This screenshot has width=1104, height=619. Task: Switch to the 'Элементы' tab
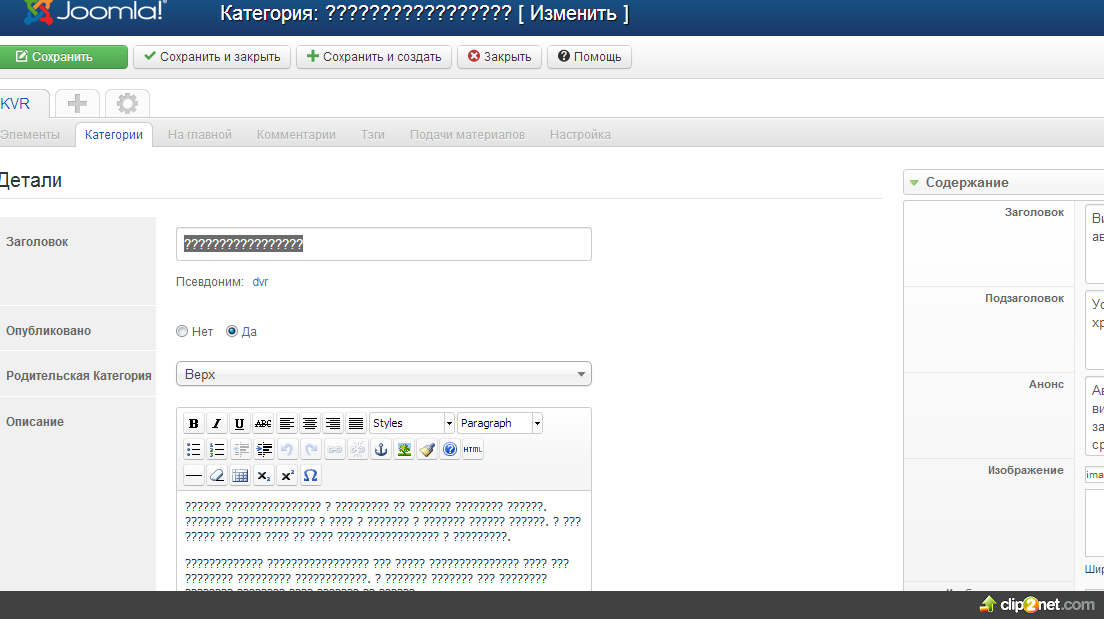click(30, 135)
